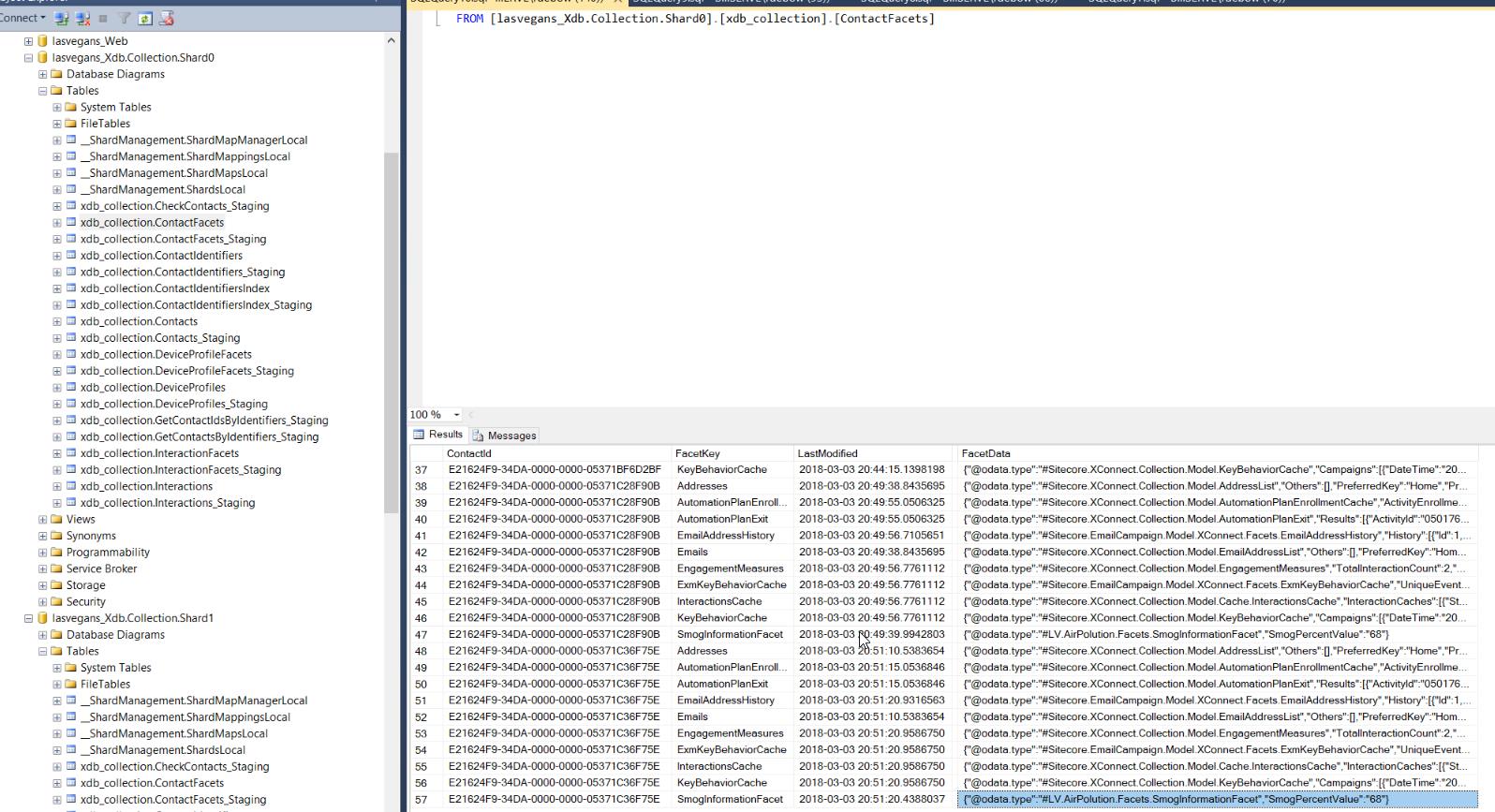Image resolution: width=1495 pixels, height=812 pixels.
Task: Click the Disconnect server icon
Action: click(83, 18)
